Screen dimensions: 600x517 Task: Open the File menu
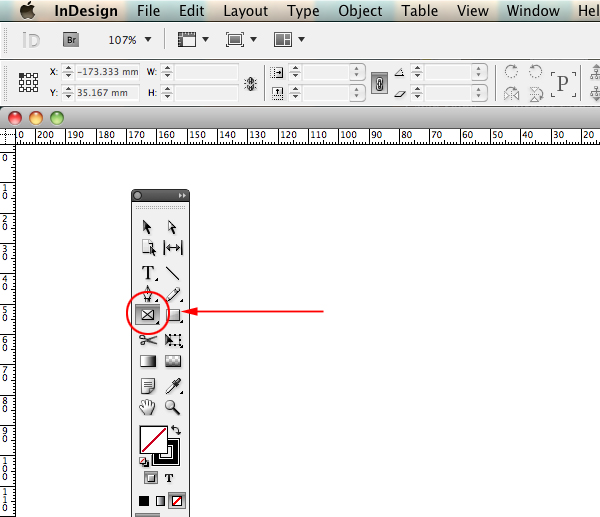point(148,11)
